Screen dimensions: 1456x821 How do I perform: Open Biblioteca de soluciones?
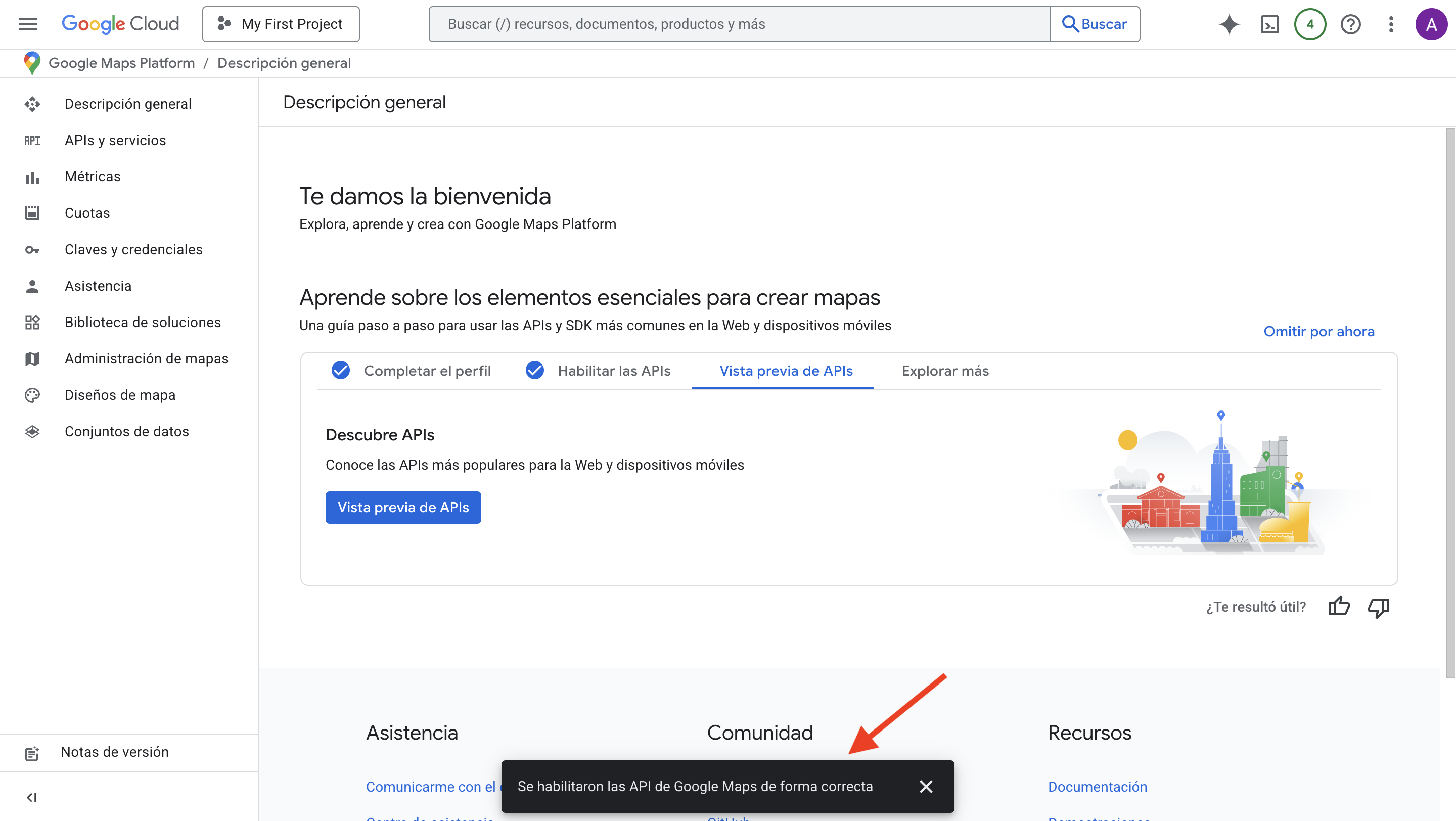click(x=143, y=322)
